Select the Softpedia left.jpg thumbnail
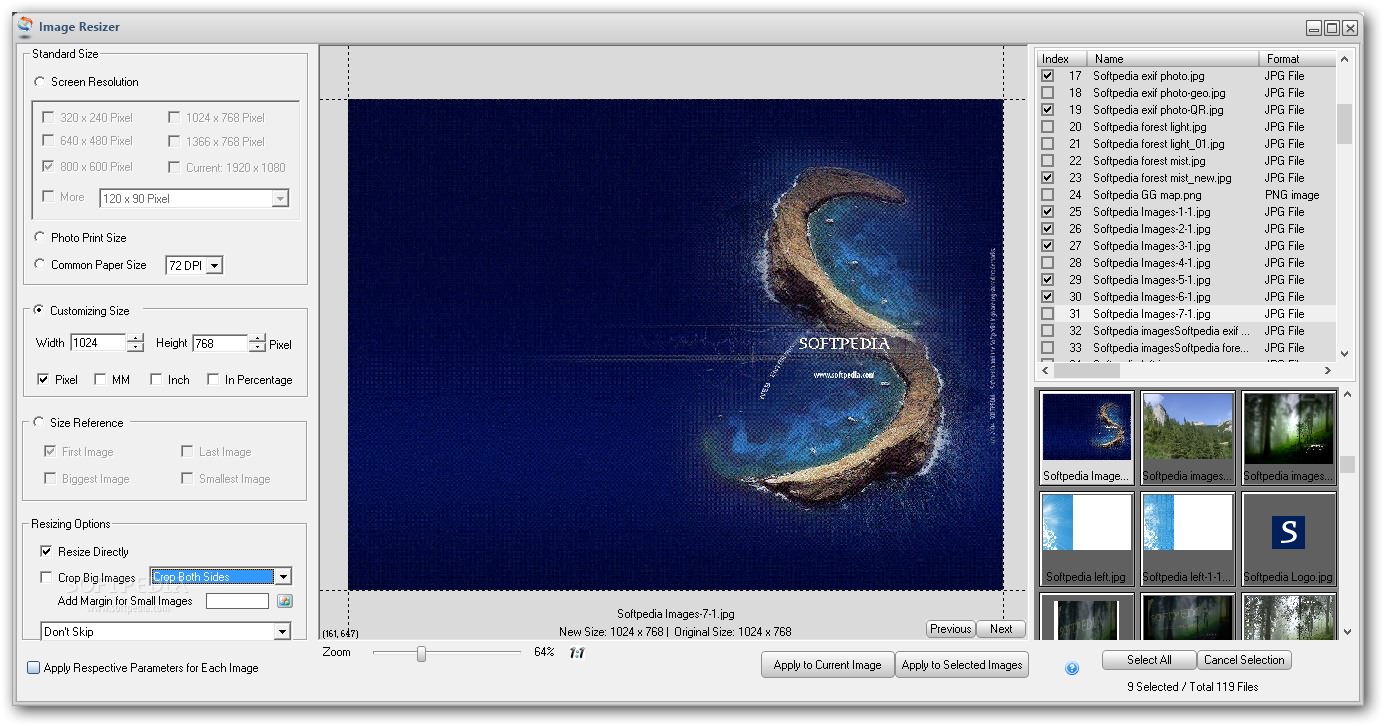Viewport: 1384px width, 726px height. (x=1087, y=538)
